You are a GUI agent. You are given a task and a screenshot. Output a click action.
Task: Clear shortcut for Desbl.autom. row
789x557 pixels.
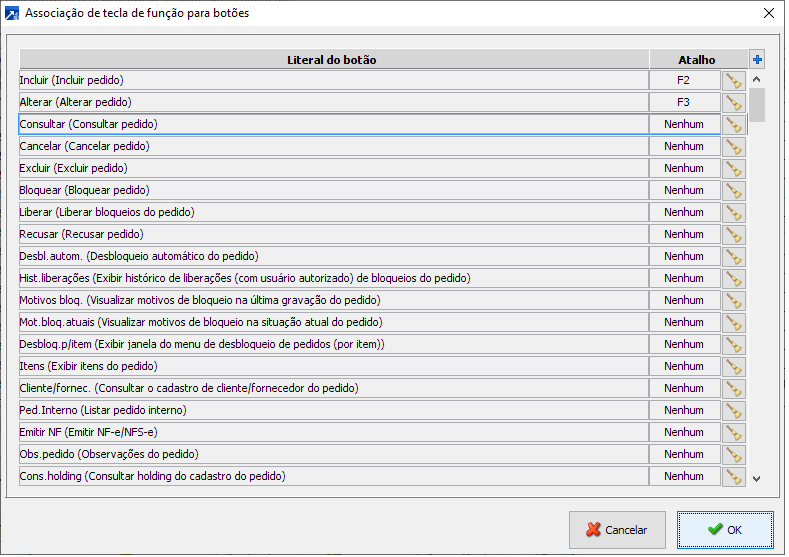pos(734,257)
